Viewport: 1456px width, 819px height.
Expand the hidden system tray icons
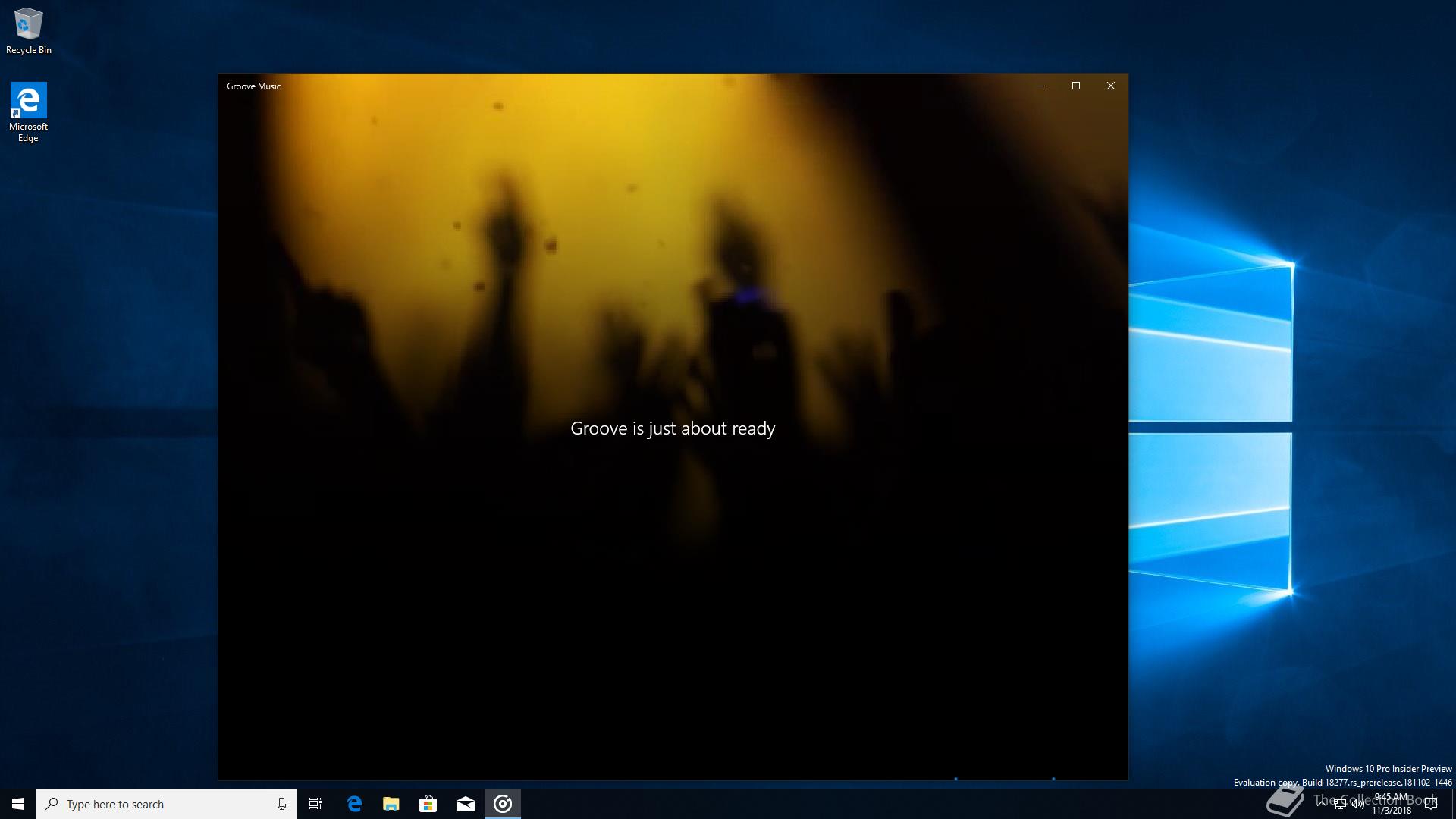pyautogui.click(x=1322, y=804)
